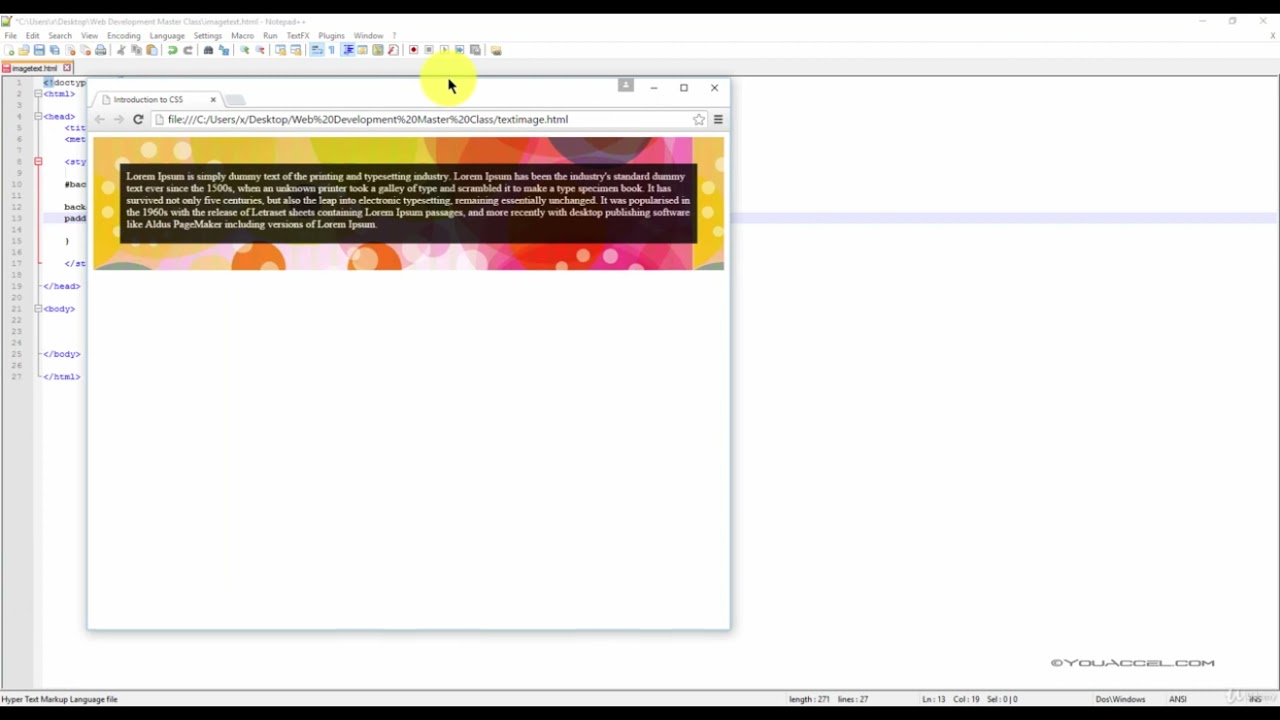Open the Settings menu
Viewport: 1280px width, 720px height.
pyautogui.click(x=207, y=36)
